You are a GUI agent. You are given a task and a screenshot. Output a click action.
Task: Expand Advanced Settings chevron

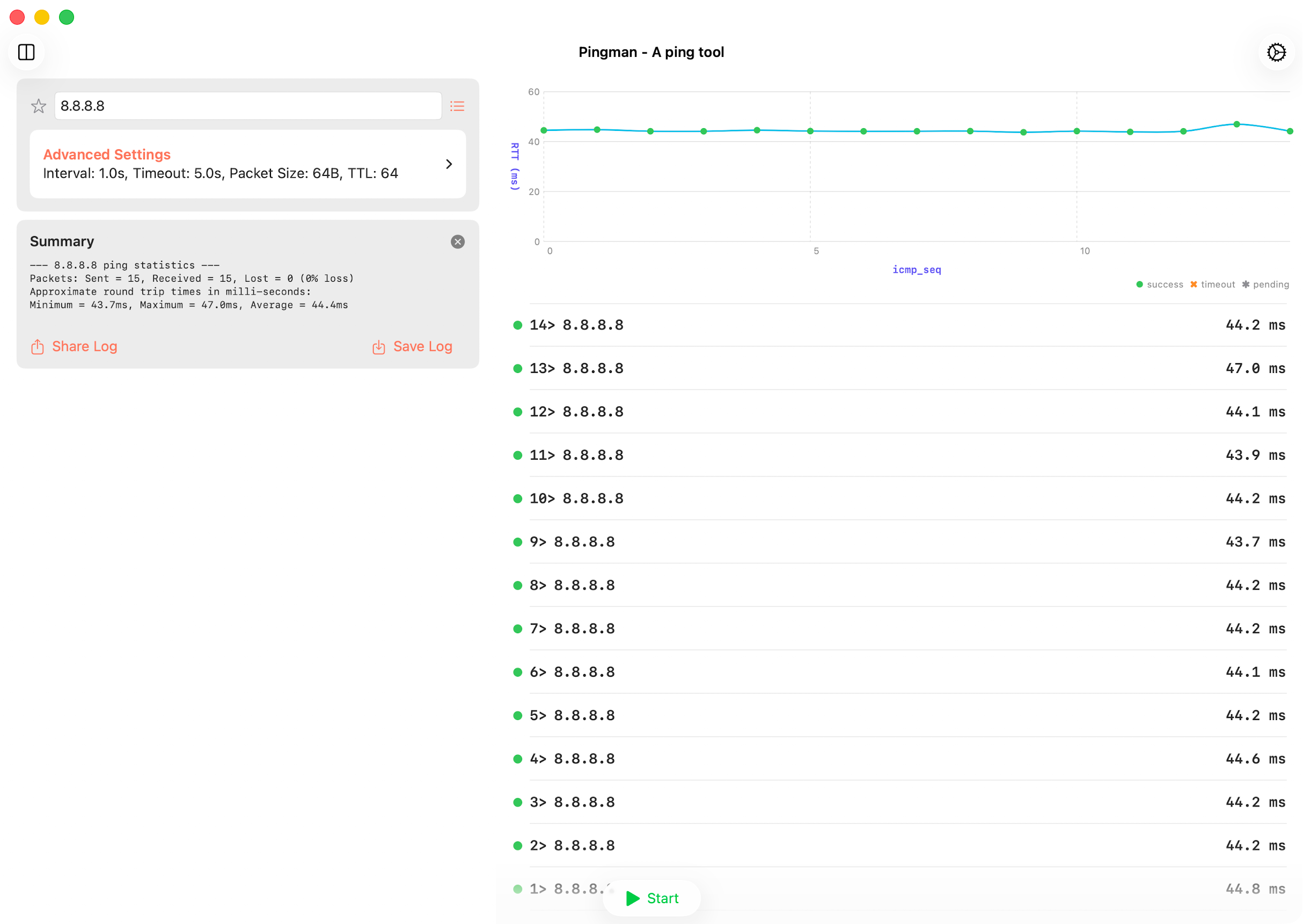449,164
